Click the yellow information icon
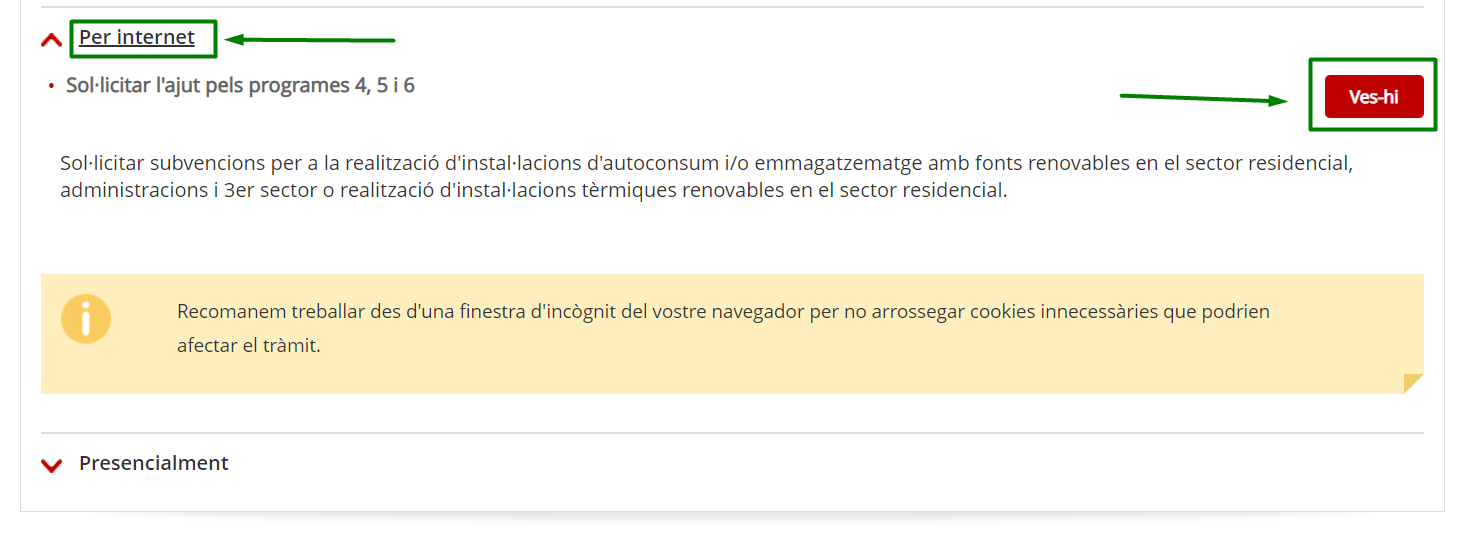The width and height of the screenshot is (1469, 534). tap(86, 320)
